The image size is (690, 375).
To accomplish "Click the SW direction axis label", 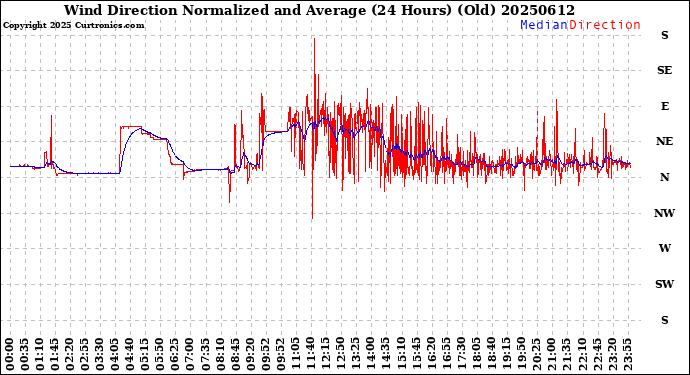I will (x=664, y=284).
